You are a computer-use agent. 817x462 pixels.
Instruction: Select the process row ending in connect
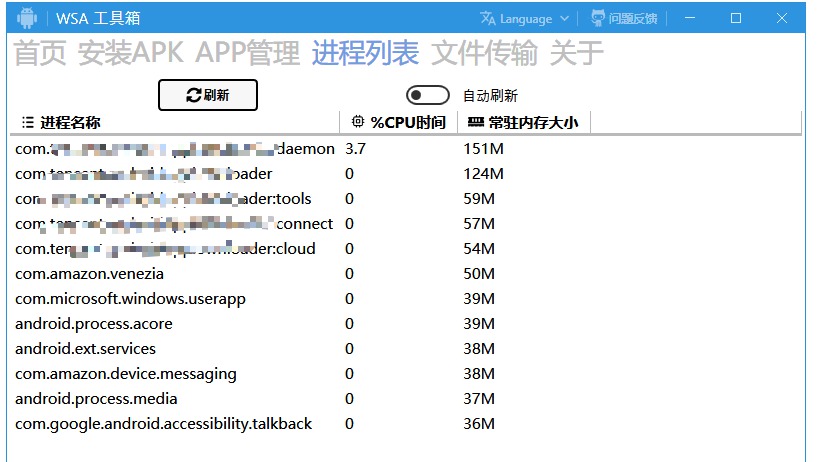click(406, 224)
